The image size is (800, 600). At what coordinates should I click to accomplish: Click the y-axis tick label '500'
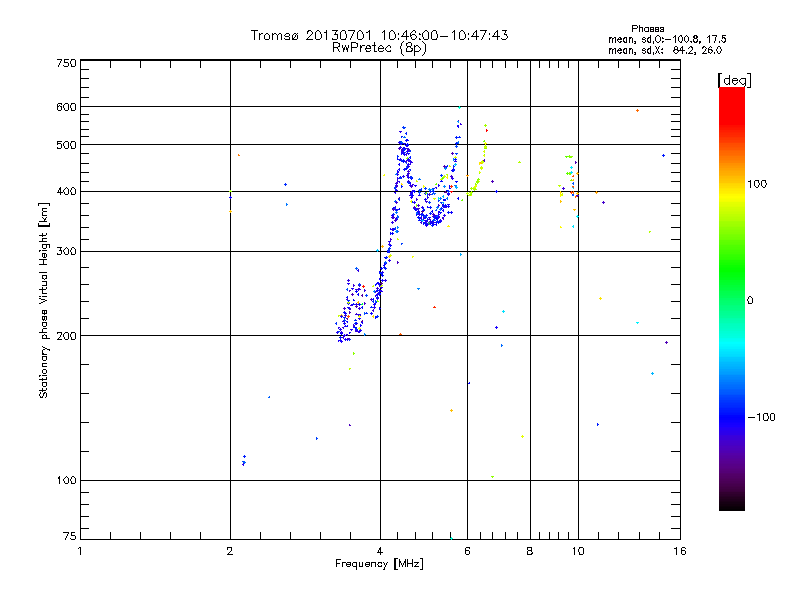click(67, 145)
